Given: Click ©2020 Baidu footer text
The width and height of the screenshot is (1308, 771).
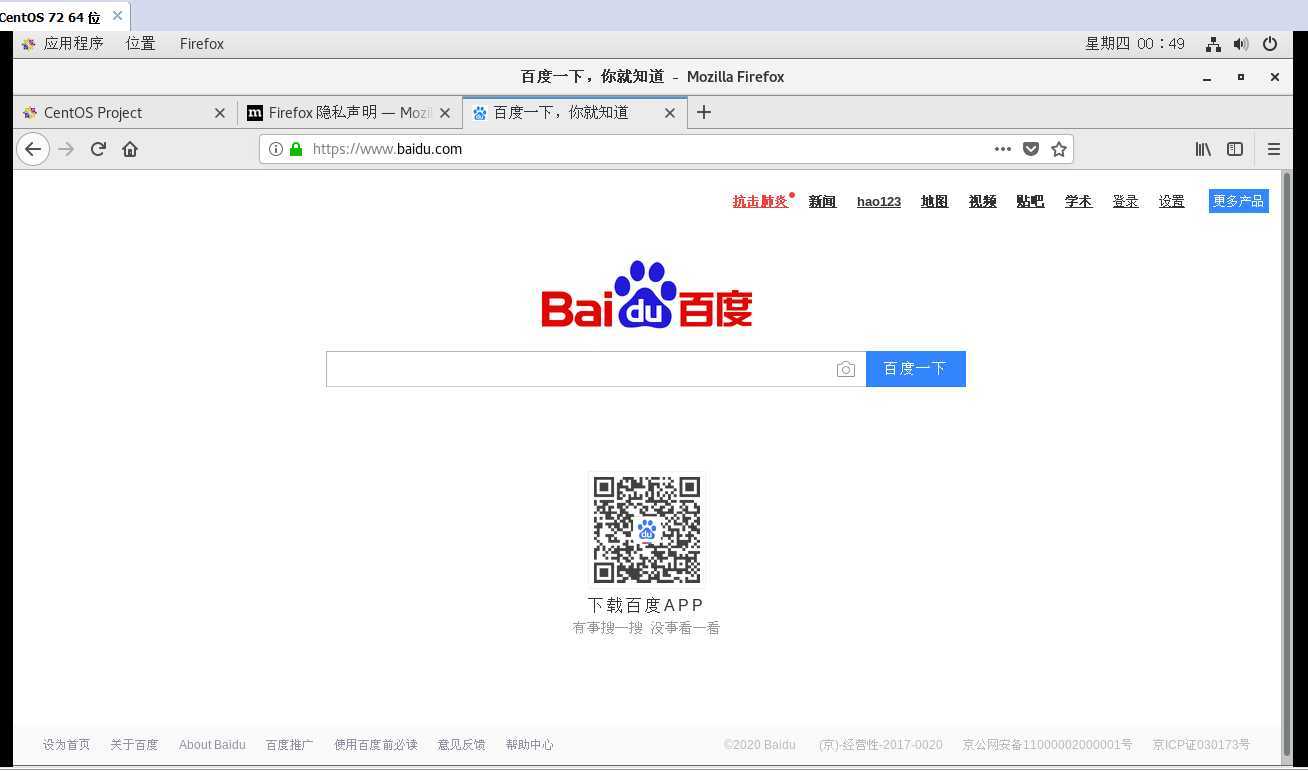Looking at the screenshot, I should pos(760,745).
